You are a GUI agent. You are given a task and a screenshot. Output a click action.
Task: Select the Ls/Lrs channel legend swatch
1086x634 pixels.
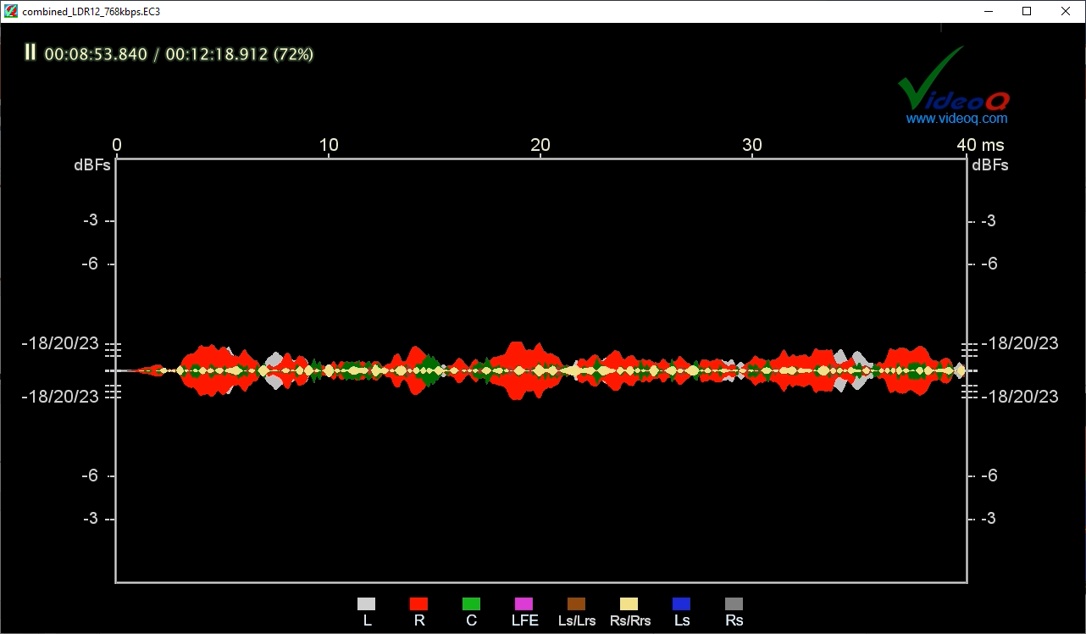(576, 604)
